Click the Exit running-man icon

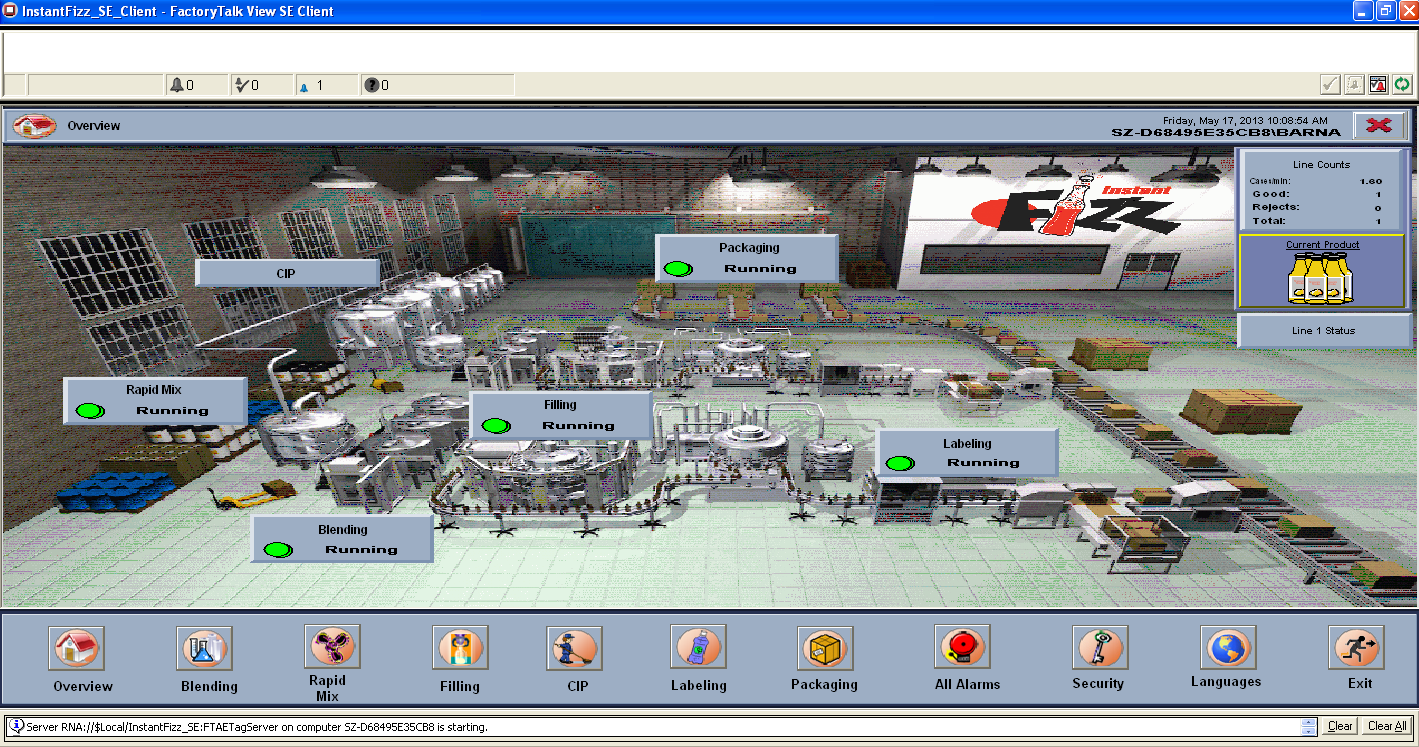(1357, 648)
